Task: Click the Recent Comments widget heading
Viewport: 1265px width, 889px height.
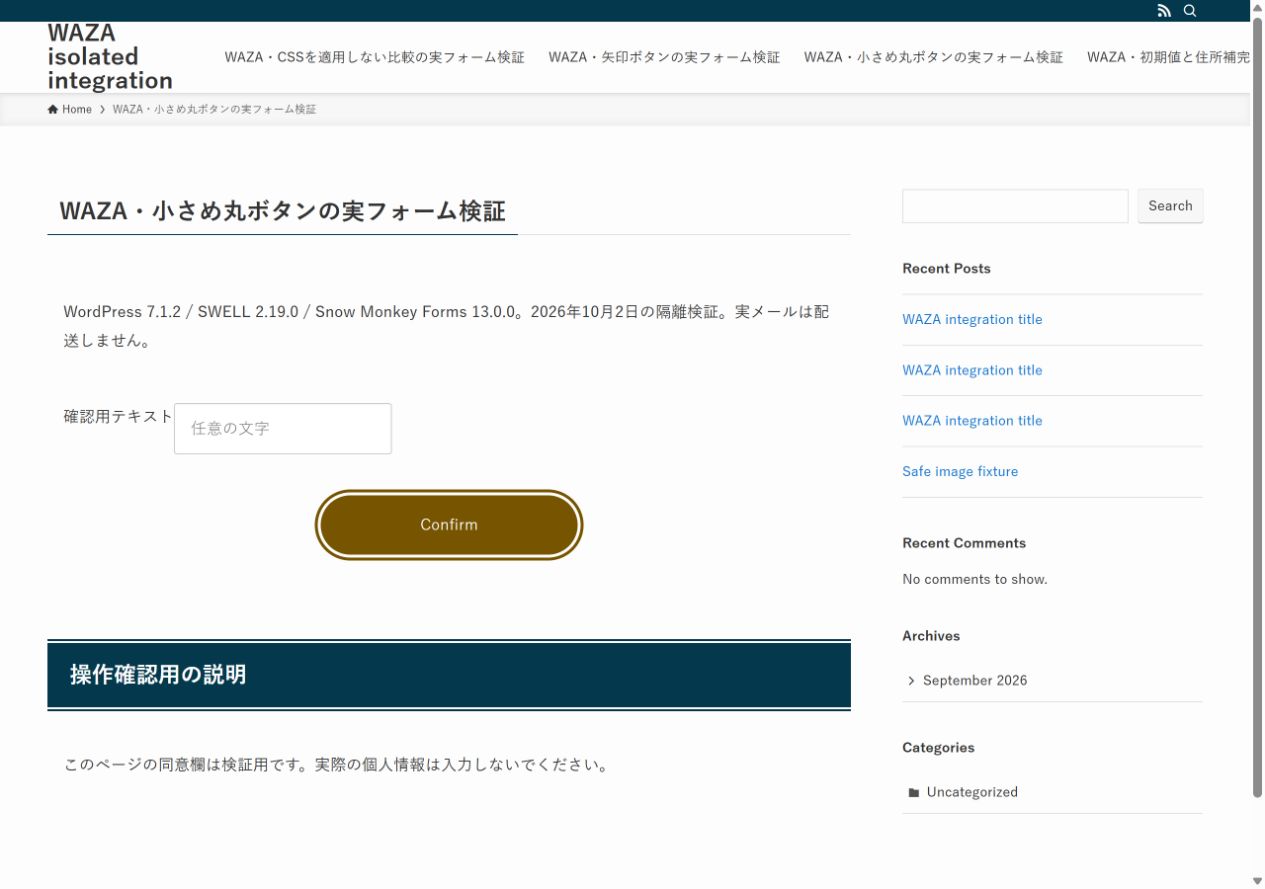Action: [x=964, y=544]
